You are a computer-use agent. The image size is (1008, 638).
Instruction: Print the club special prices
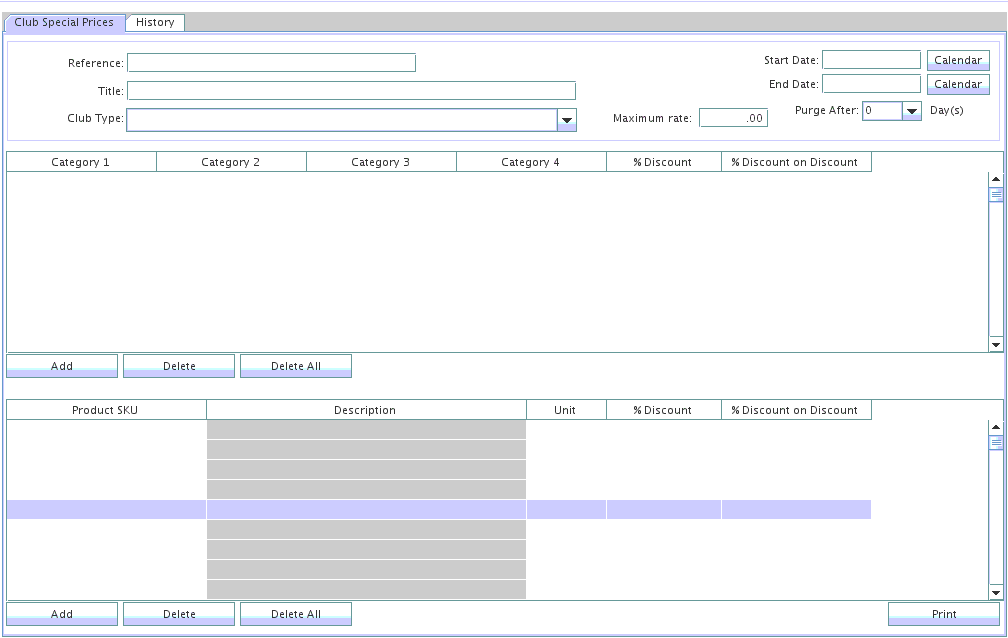943,614
